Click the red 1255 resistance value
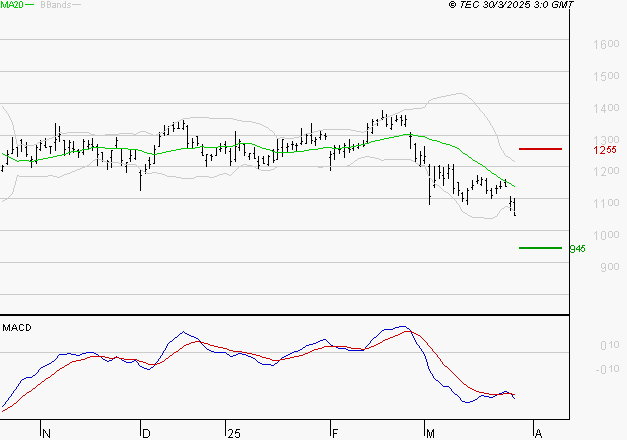 [x=605, y=150]
